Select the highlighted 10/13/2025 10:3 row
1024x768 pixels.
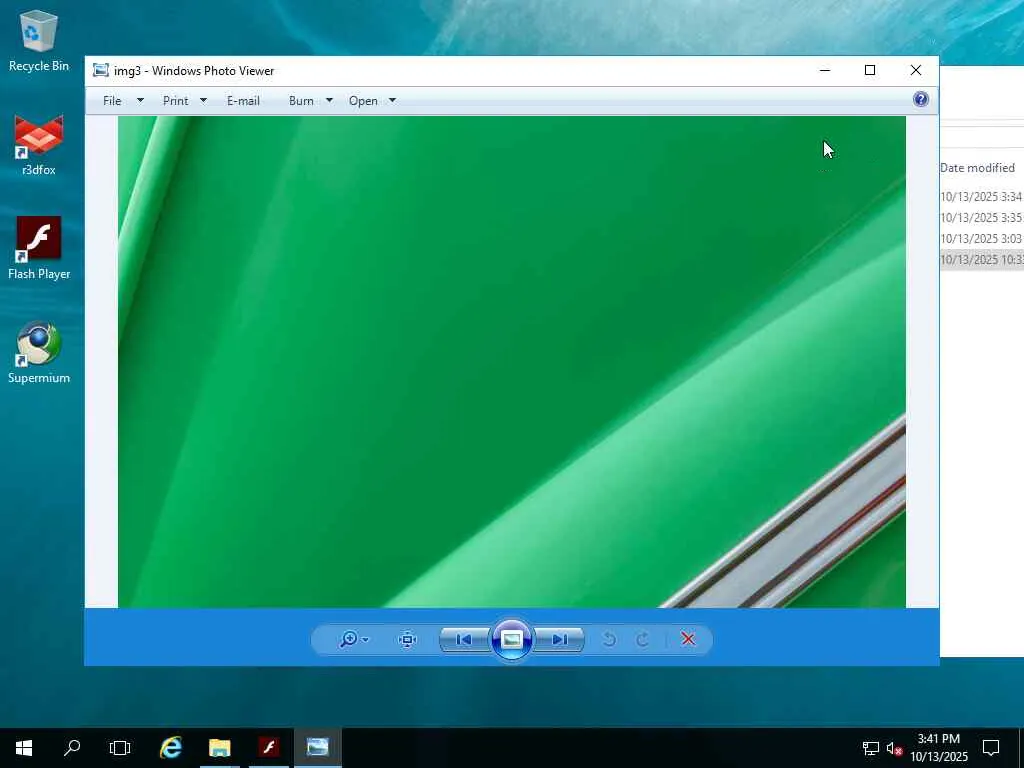982,259
